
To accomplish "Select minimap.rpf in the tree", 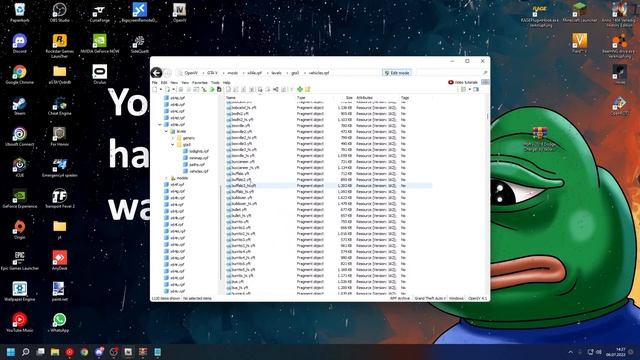I will click(196, 158).
